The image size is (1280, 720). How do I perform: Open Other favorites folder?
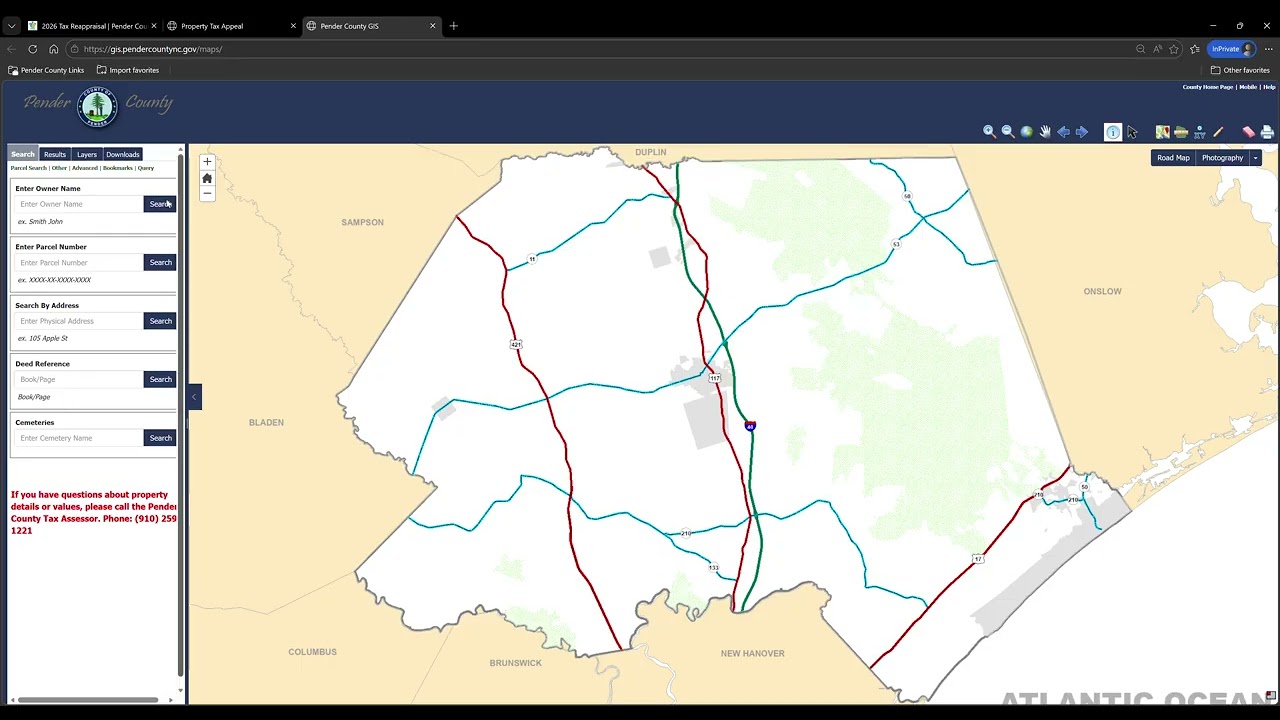coord(1240,70)
